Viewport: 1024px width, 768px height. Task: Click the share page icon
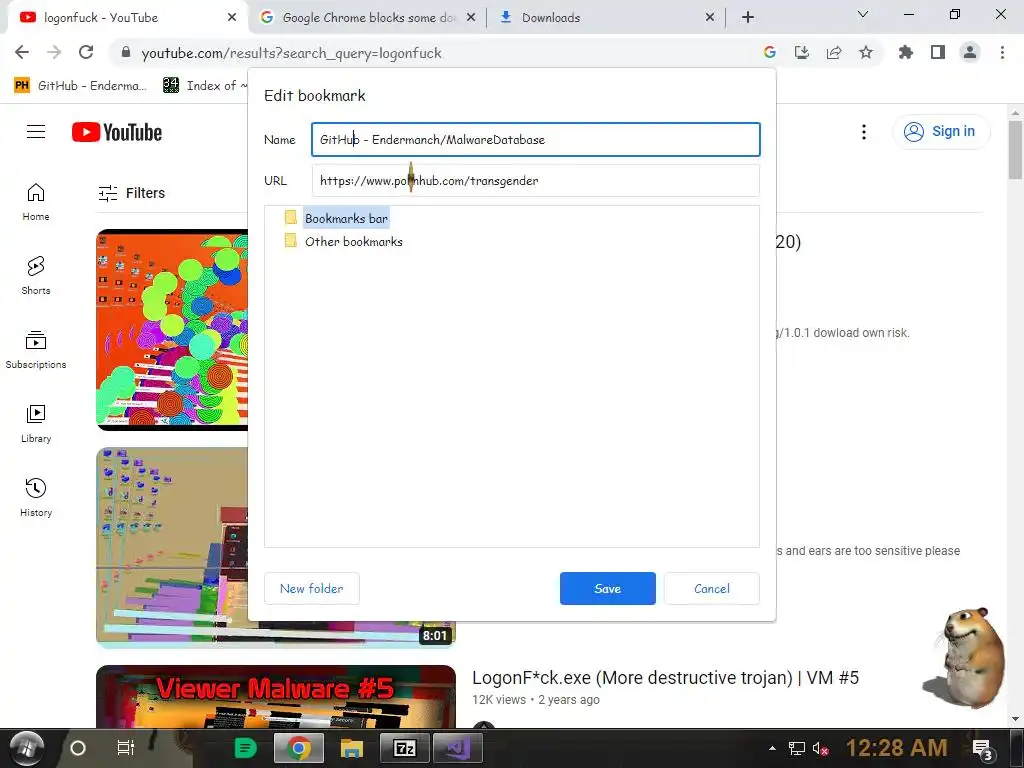coord(834,52)
